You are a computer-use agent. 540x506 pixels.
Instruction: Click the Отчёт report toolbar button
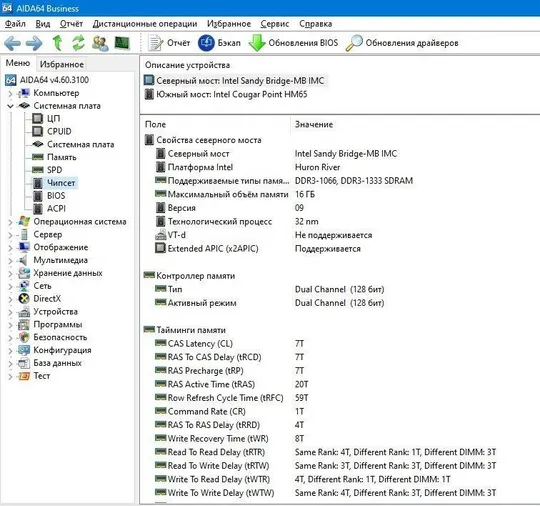(169, 43)
